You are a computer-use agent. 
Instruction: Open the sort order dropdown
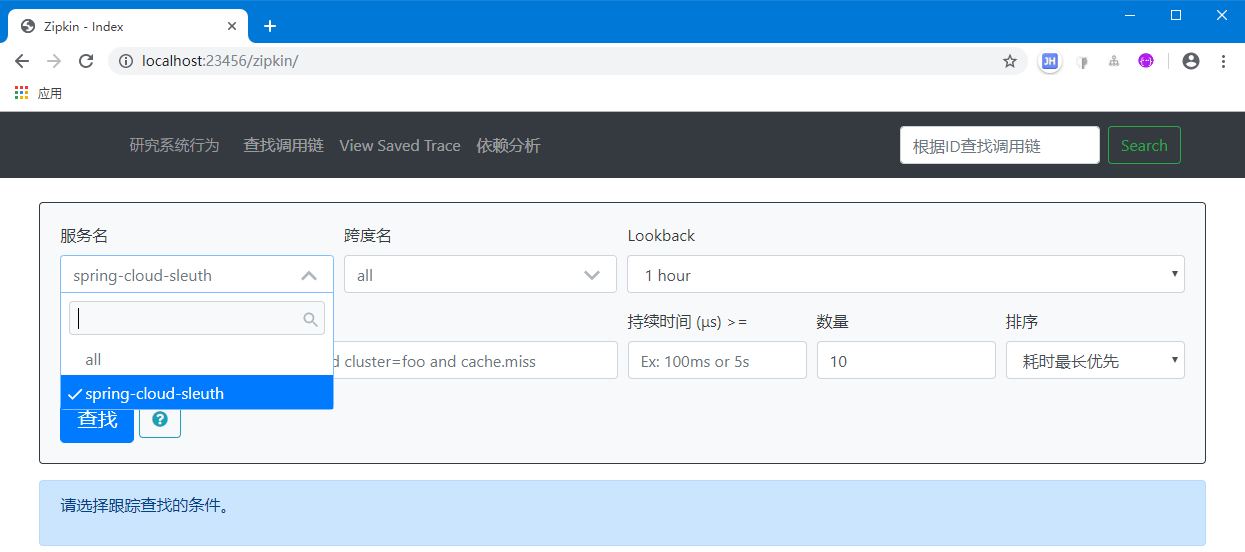point(1095,361)
